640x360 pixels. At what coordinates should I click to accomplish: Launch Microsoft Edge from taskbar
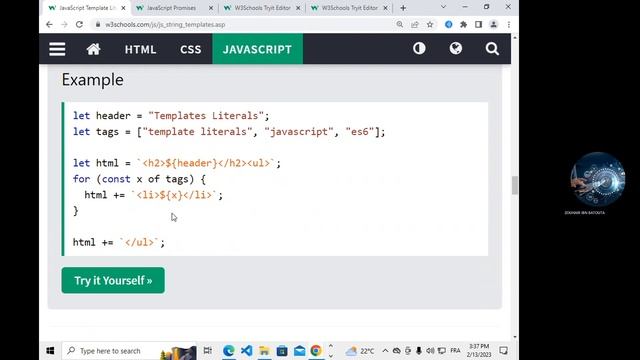click(x=229, y=350)
